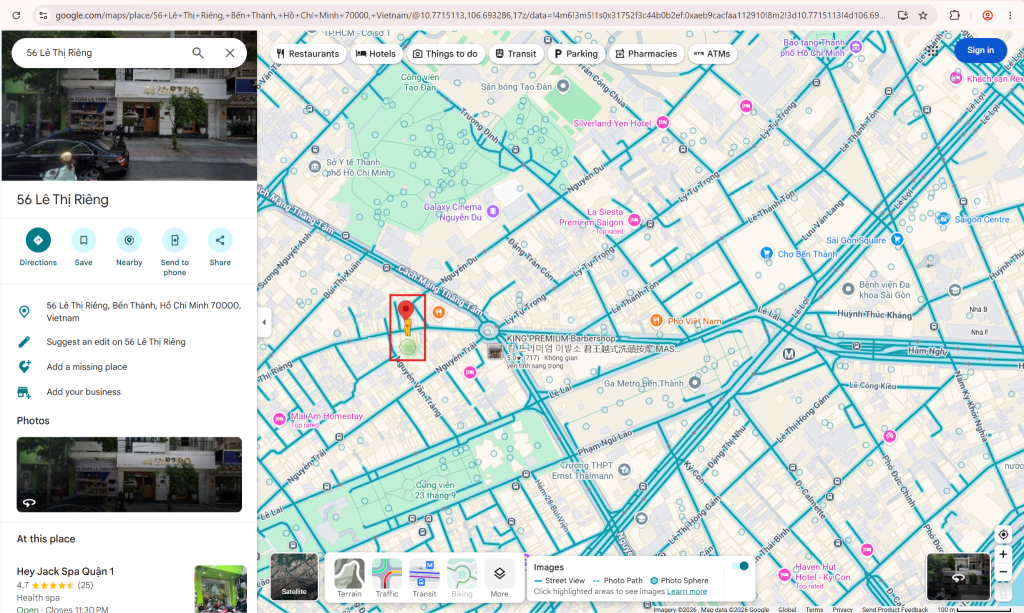The height and width of the screenshot is (613, 1024).
Task: Click show your location button
Action: 1003,535
